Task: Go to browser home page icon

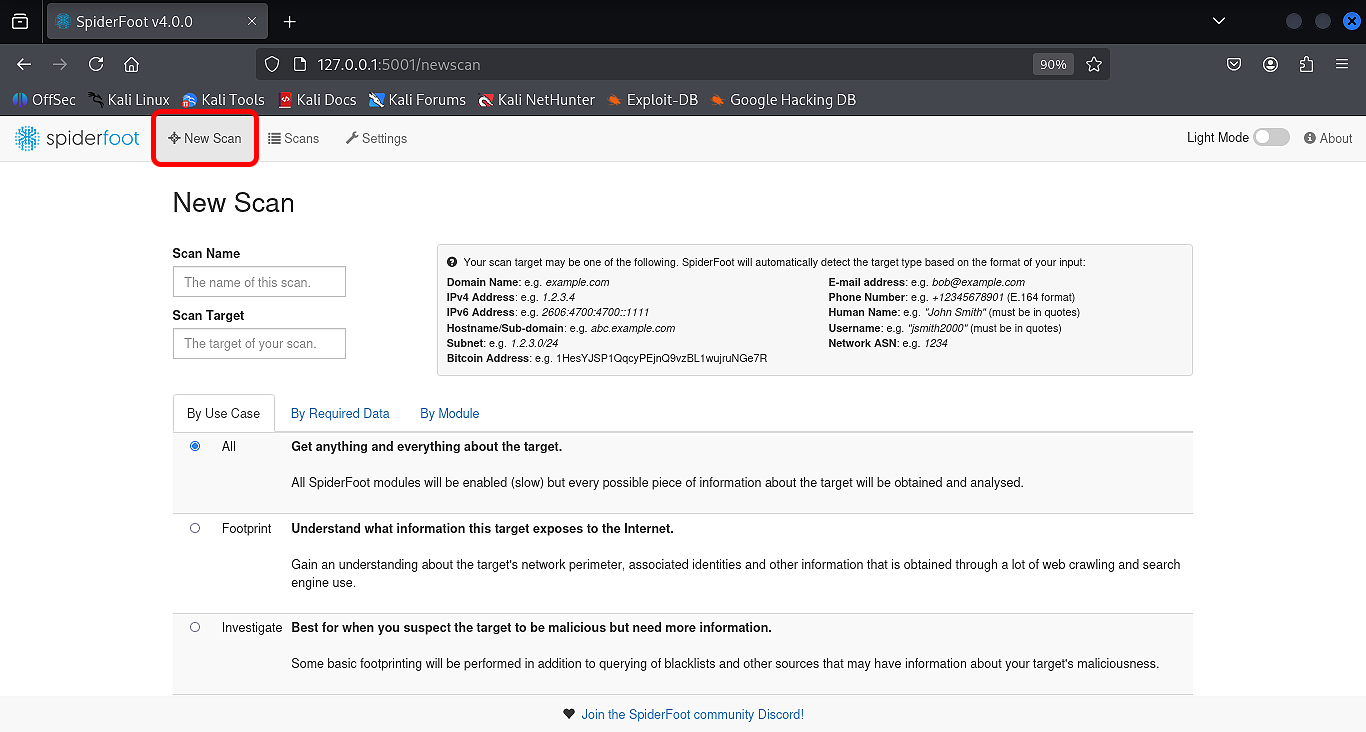Action: pyautogui.click(x=131, y=64)
